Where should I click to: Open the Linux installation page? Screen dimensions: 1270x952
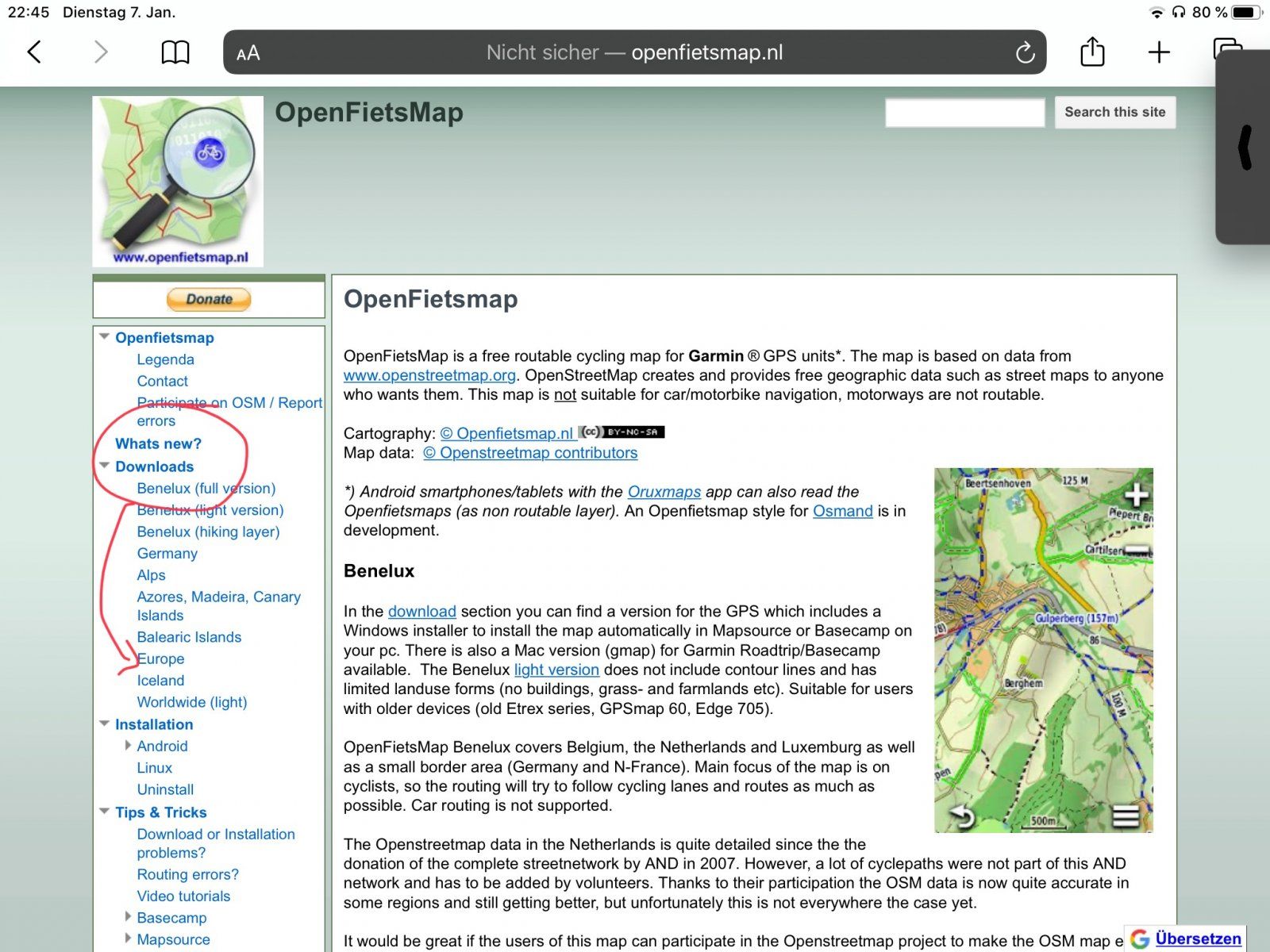pyautogui.click(x=154, y=767)
